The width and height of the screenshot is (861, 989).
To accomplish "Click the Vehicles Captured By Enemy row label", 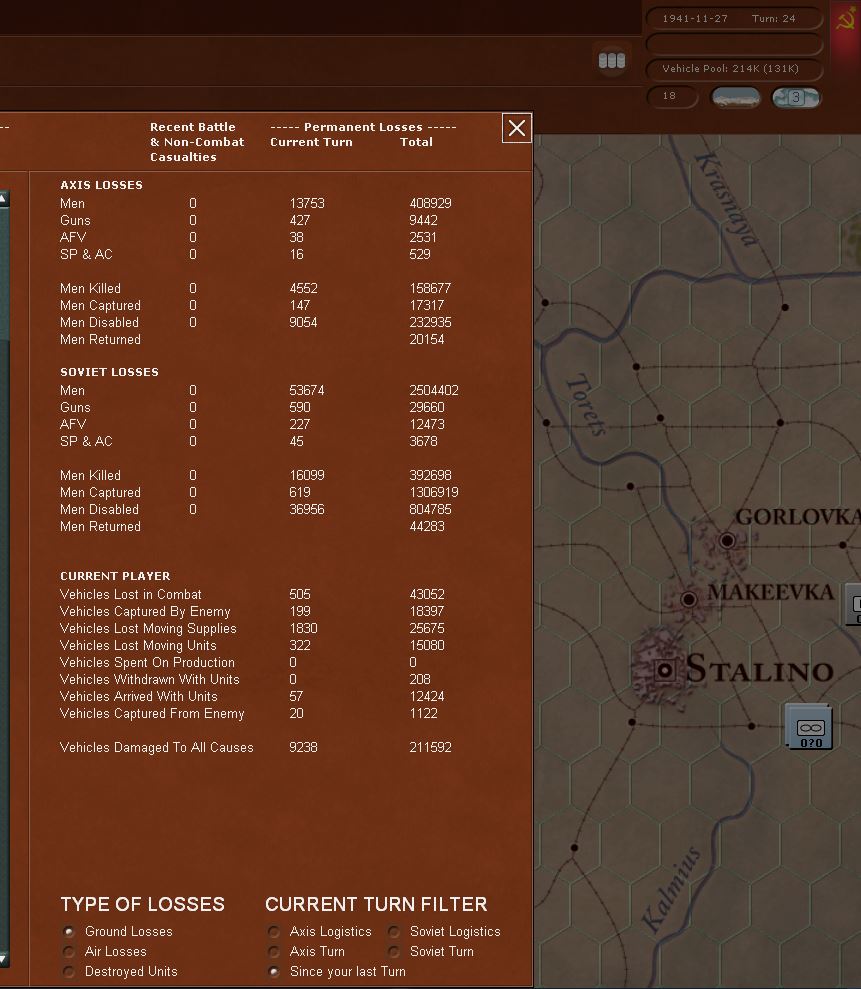I will (x=145, y=612).
